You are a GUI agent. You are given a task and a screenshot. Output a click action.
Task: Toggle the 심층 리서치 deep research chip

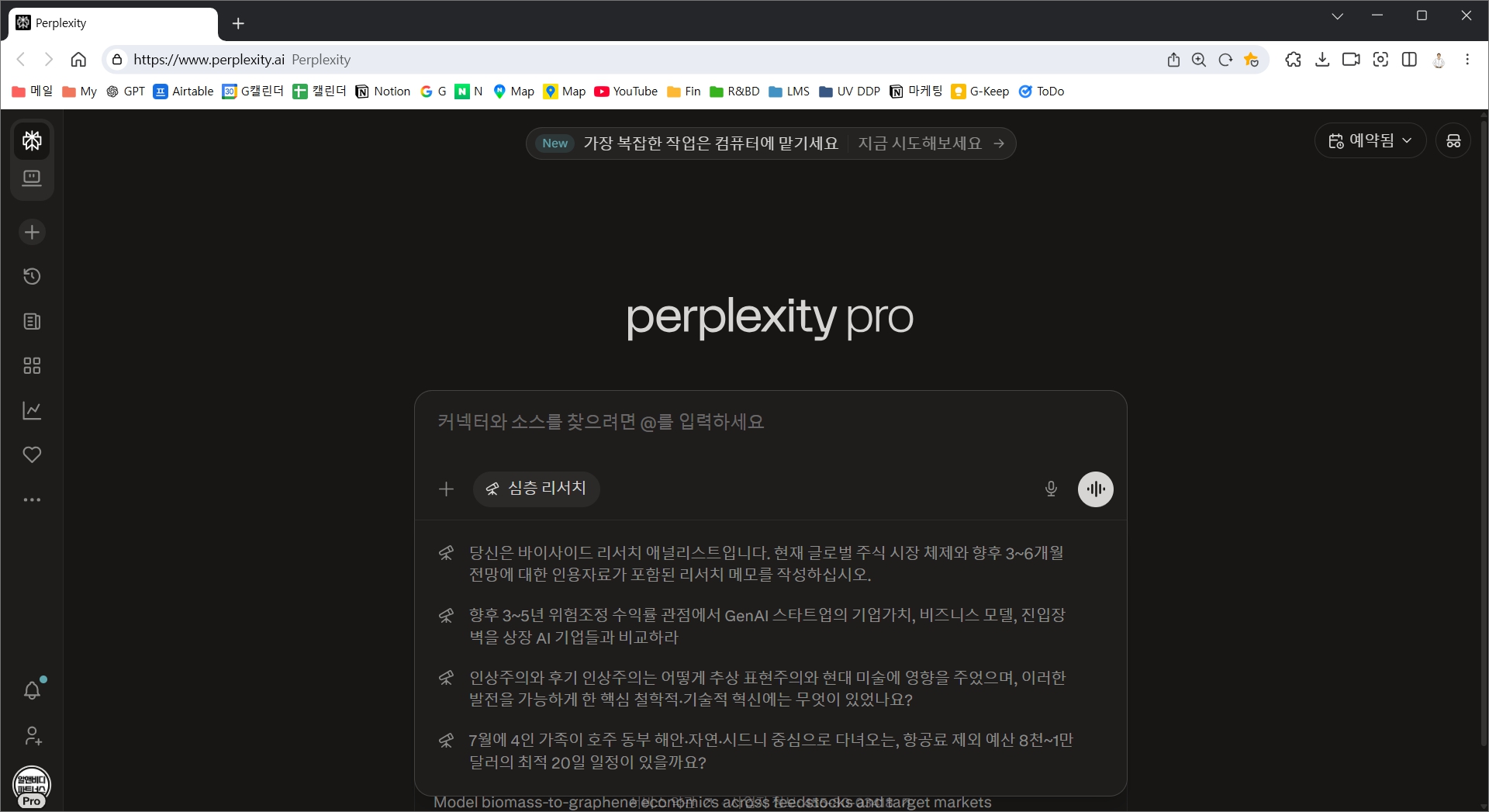(536, 489)
